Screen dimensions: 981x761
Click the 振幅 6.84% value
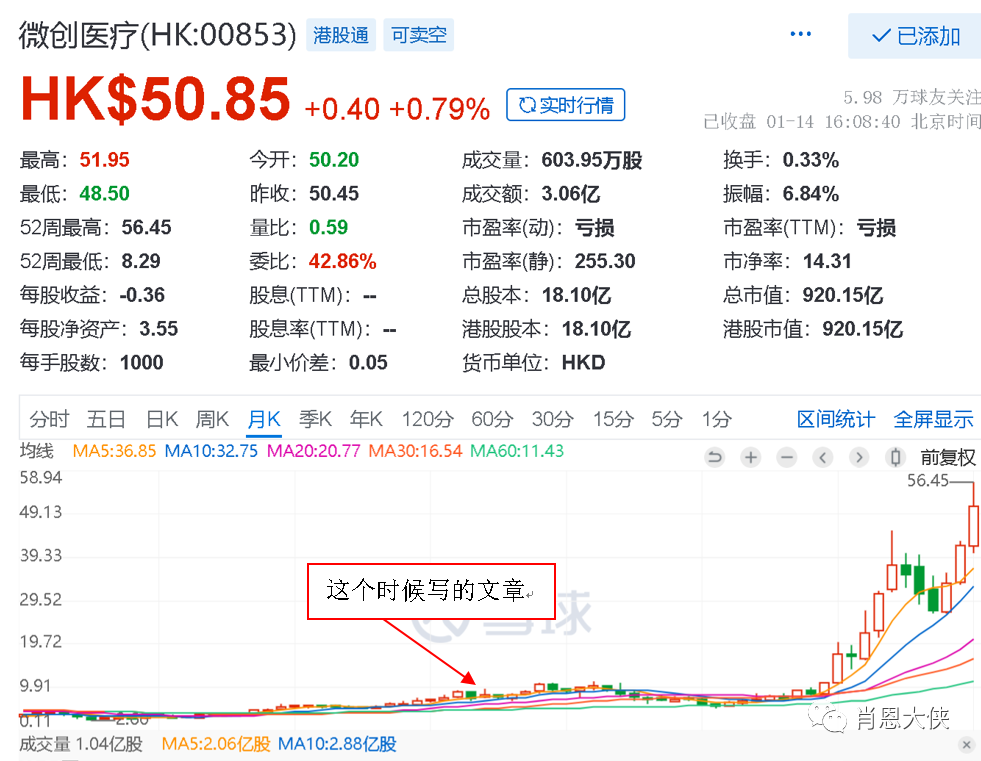pyautogui.click(x=811, y=193)
